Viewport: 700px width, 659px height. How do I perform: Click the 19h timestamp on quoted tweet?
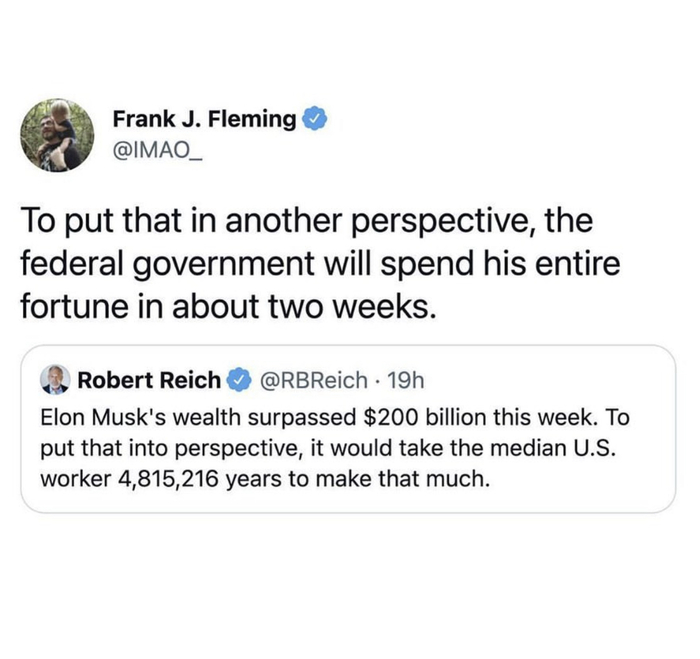point(404,380)
